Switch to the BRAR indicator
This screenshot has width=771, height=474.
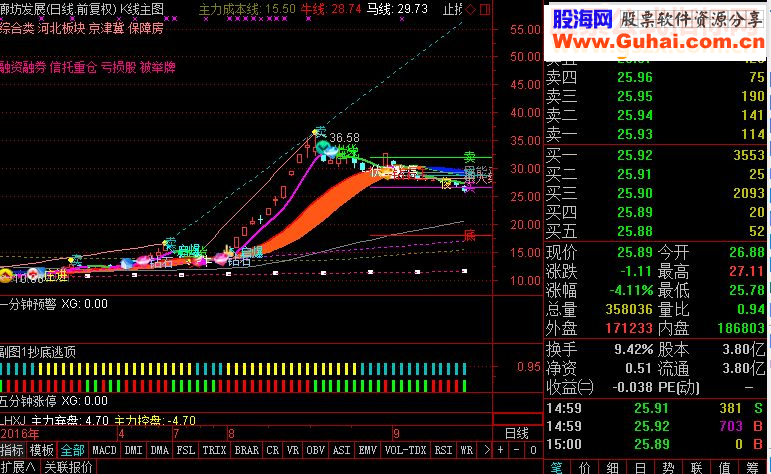(246, 450)
